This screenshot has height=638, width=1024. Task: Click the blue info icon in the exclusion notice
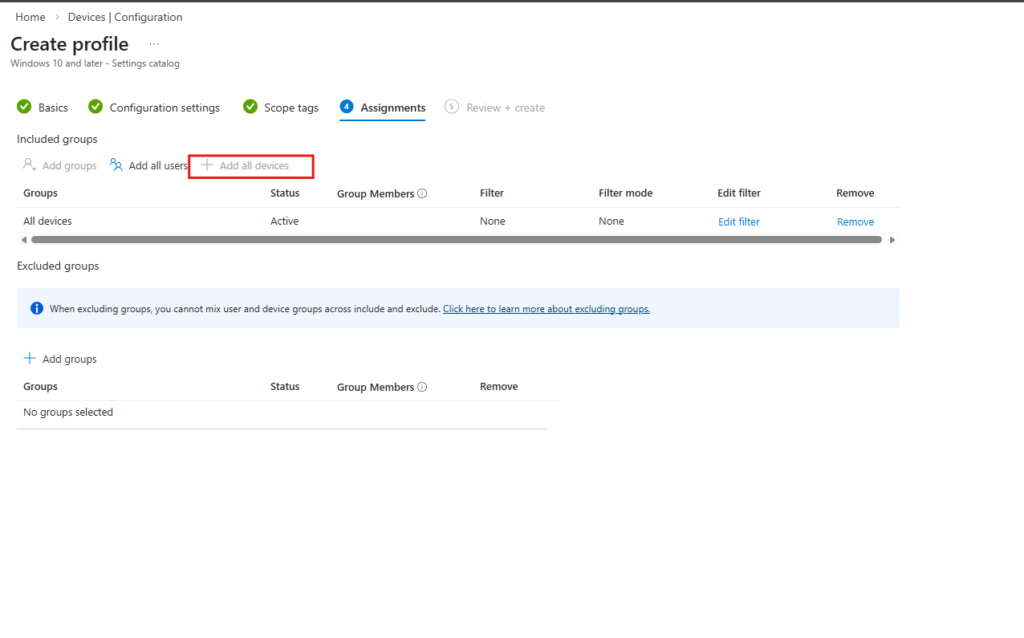[x=36, y=309]
